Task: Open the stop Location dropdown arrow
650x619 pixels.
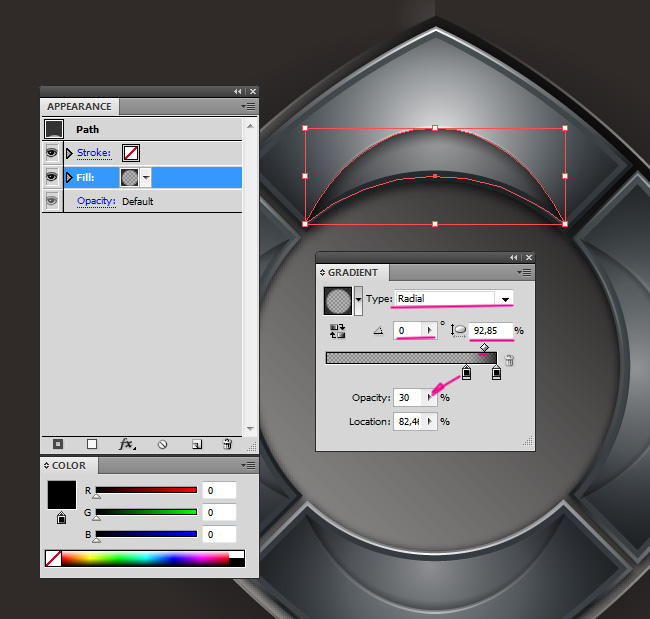Action: click(x=430, y=422)
